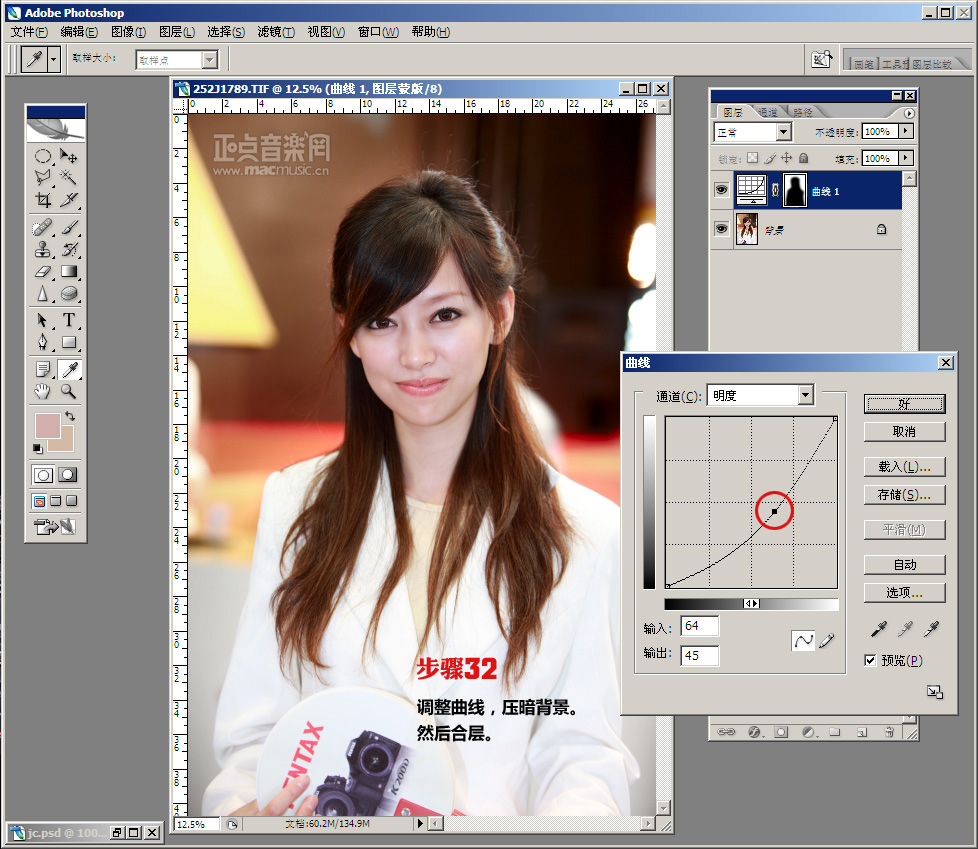Click the Clone Stamp tool

click(43, 249)
